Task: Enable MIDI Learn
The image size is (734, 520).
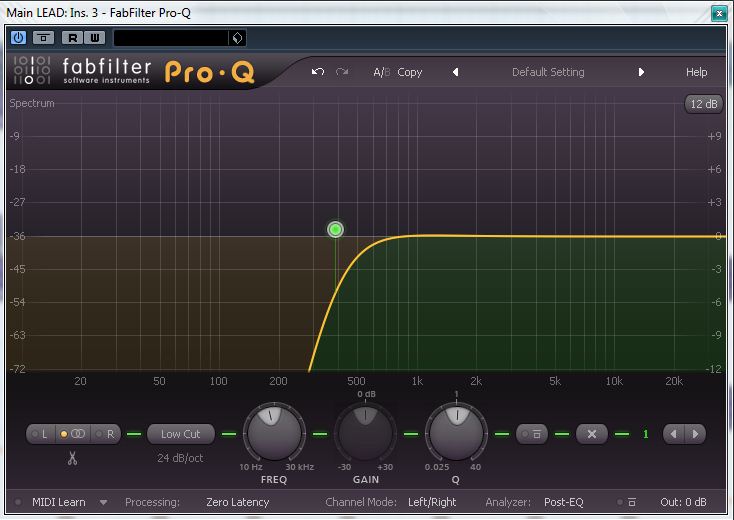Action: click(59, 502)
